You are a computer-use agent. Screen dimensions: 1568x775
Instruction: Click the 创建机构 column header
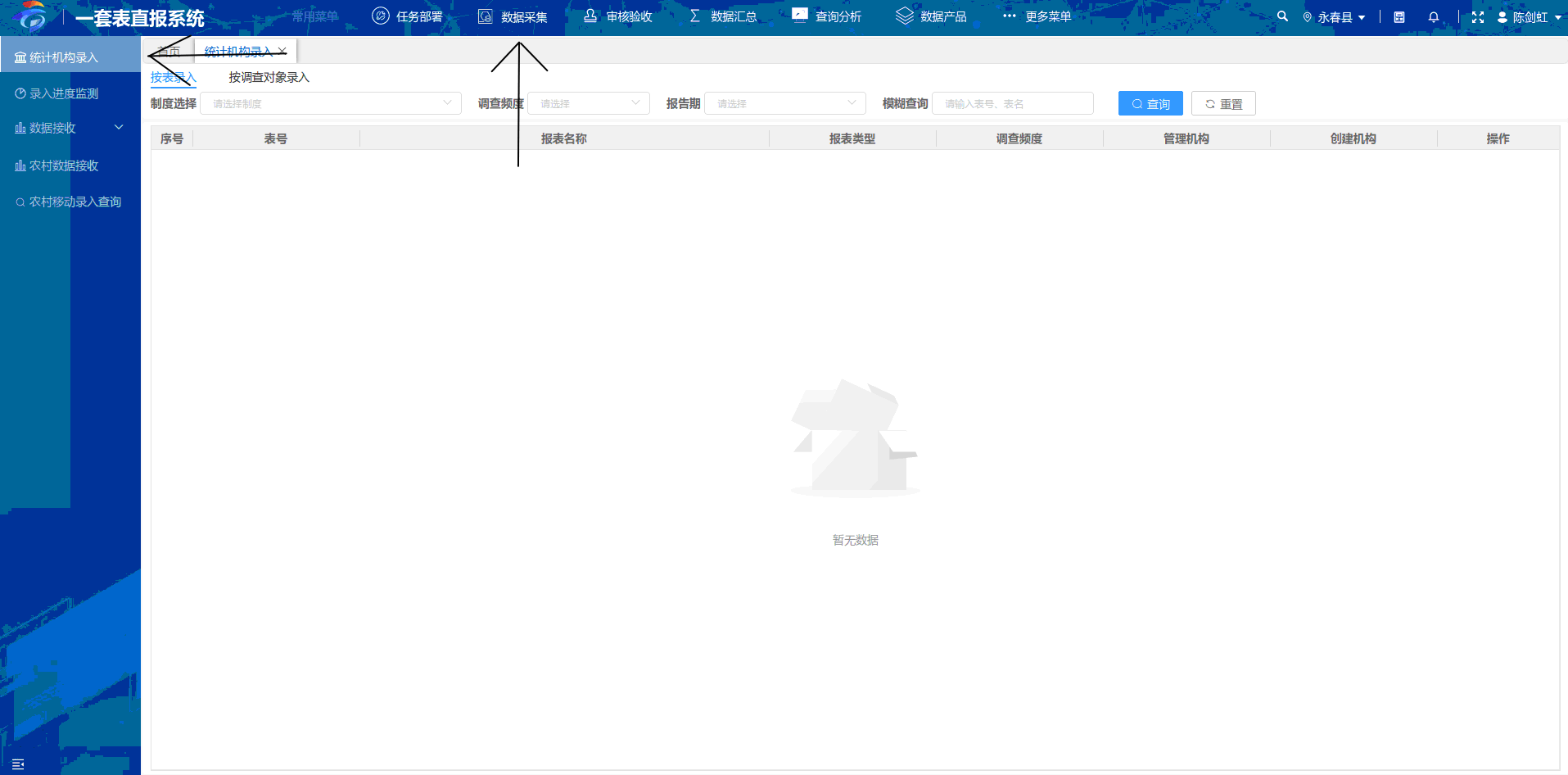(1353, 138)
